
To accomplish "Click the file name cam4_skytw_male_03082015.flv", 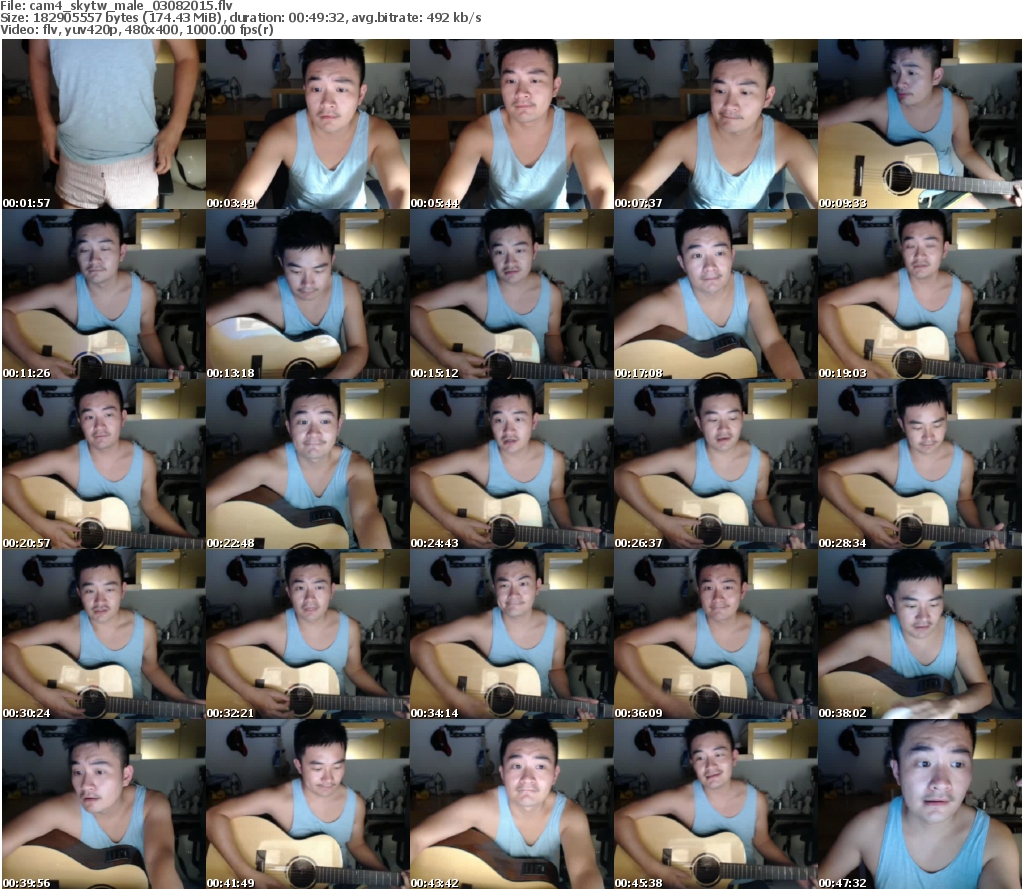I will pos(131,6).
